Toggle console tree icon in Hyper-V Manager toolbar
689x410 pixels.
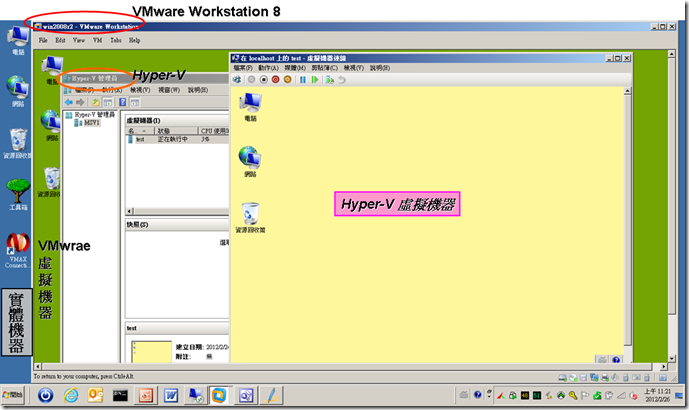(x=108, y=102)
